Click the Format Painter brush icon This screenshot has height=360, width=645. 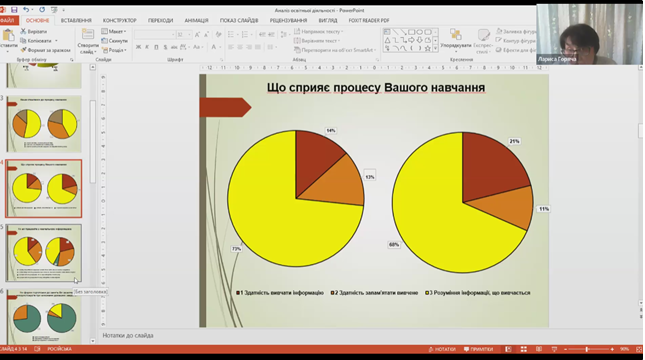[23, 50]
